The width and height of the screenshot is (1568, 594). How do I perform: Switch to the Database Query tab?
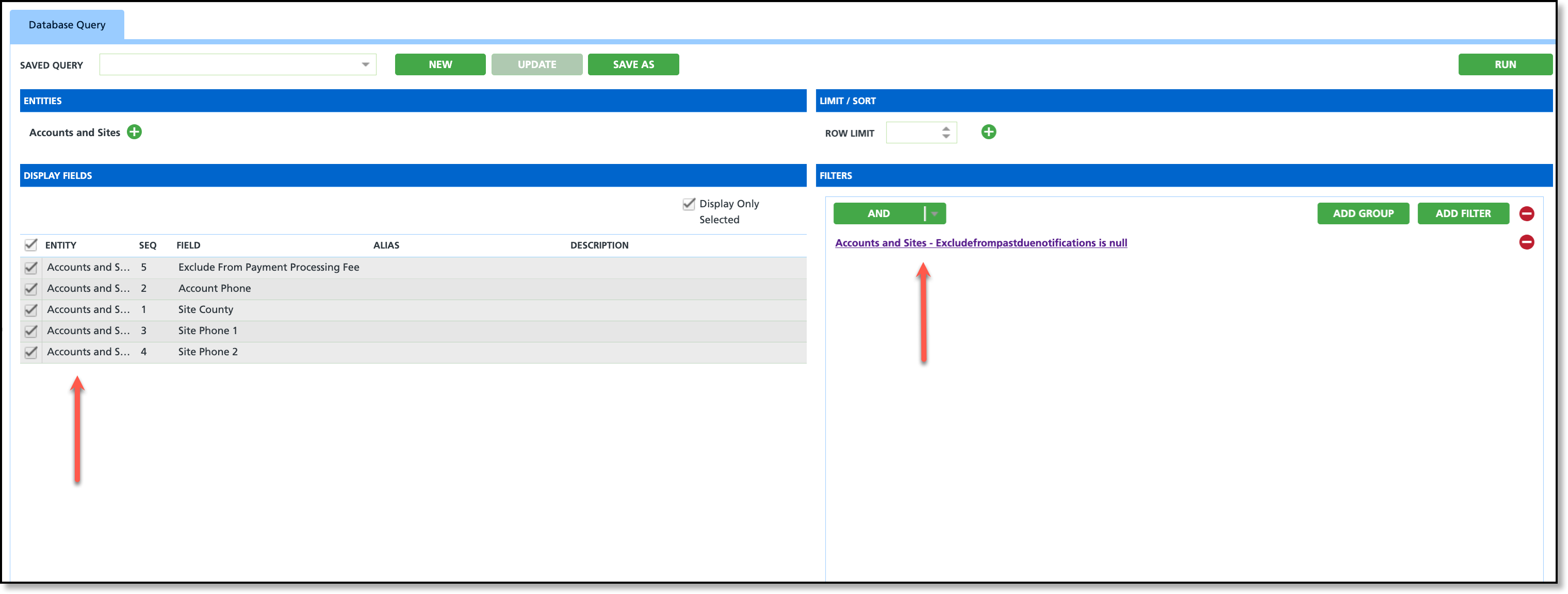coord(67,25)
